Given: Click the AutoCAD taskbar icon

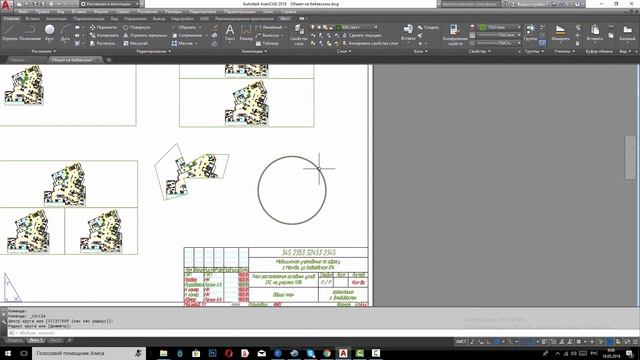Looking at the screenshot, I should click(343, 353).
